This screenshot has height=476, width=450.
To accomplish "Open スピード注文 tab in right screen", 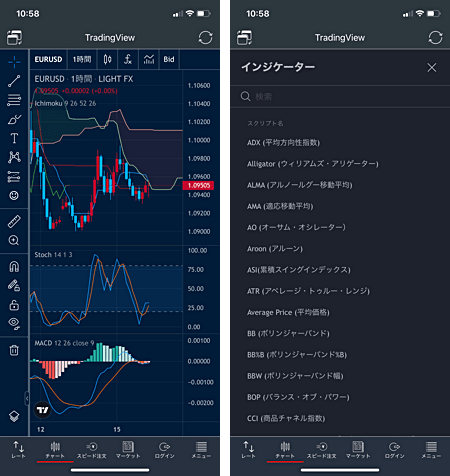I will 321,450.
